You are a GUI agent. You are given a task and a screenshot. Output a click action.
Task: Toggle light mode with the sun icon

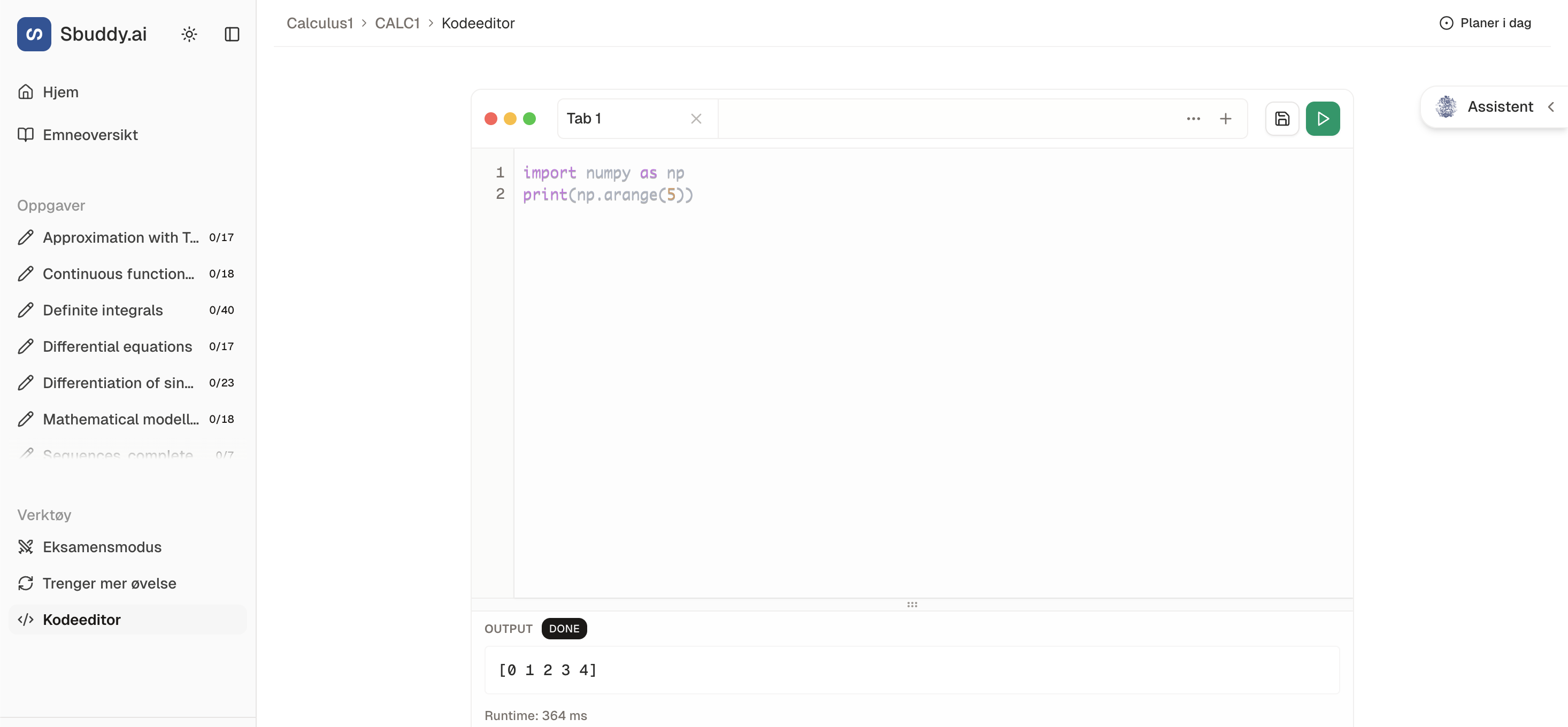click(x=189, y=34)
